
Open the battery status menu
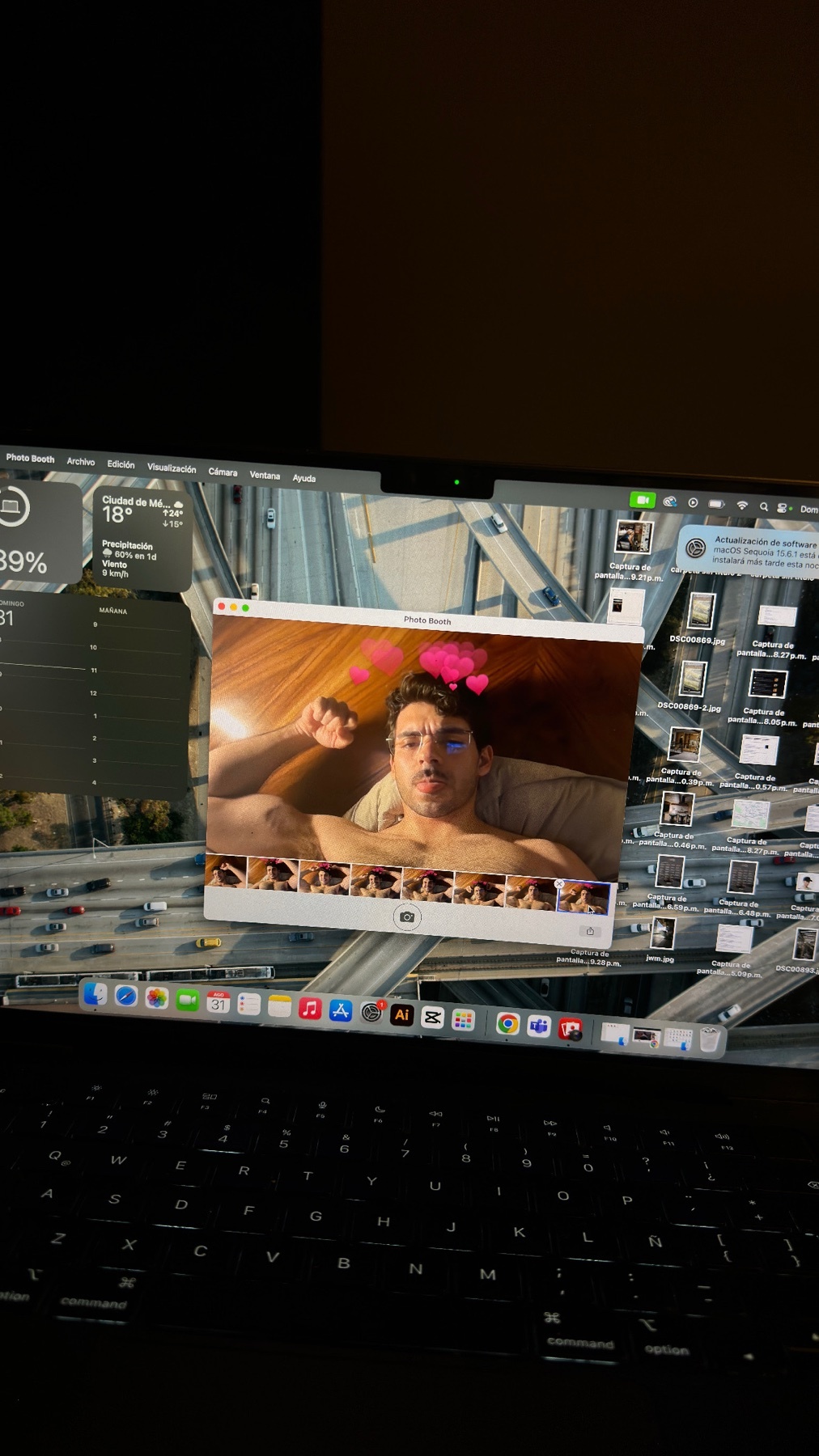(x=716, y=504)
